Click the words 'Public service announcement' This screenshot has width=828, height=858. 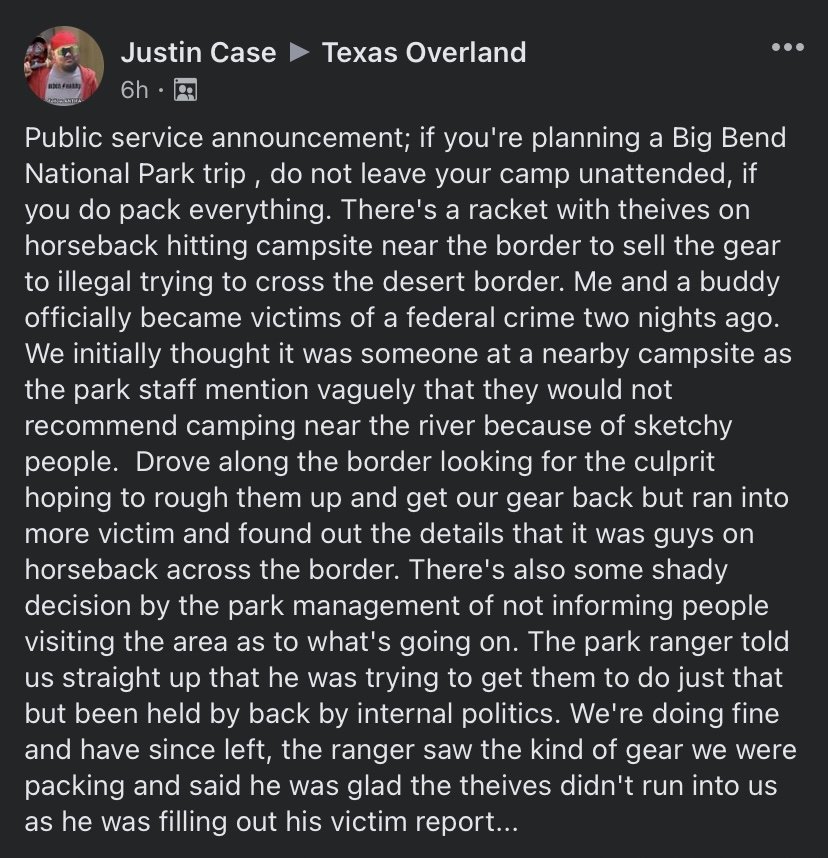(x=214, y=137)
